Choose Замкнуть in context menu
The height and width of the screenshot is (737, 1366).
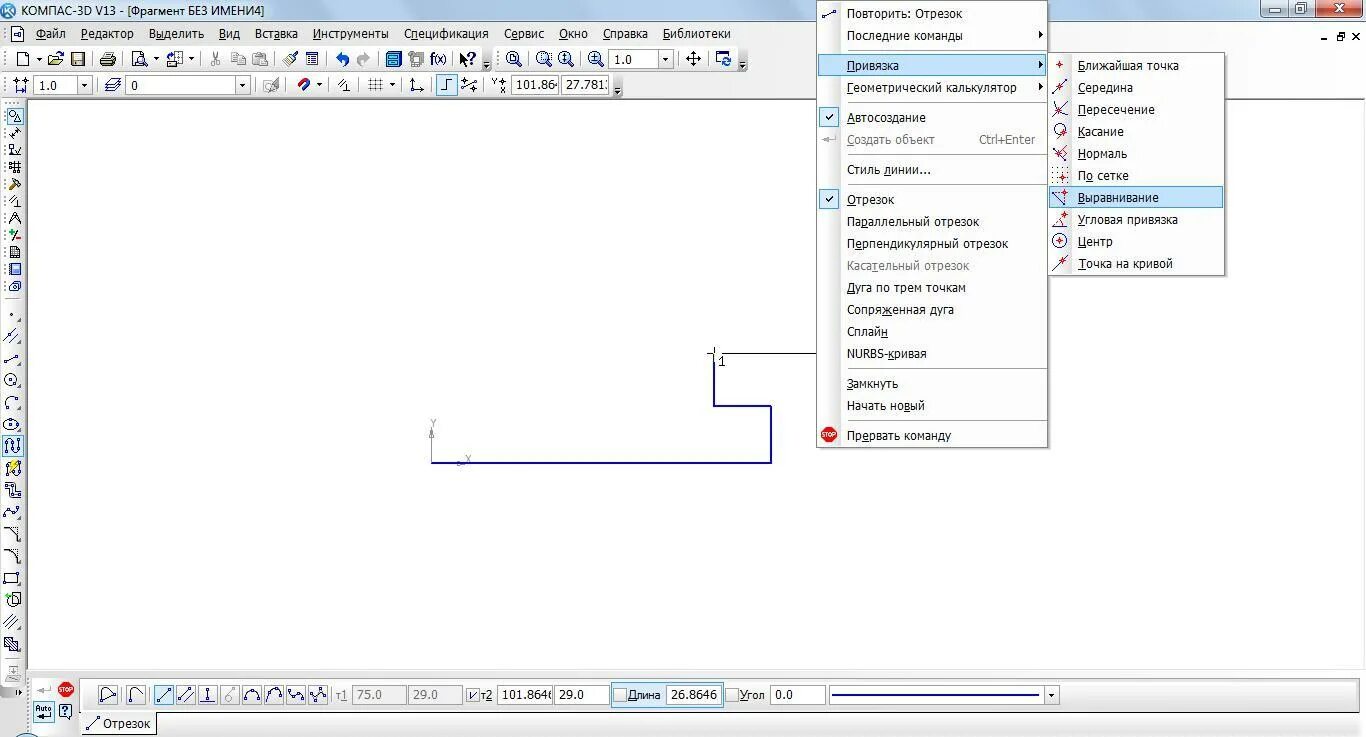click(x=932, y=384)
